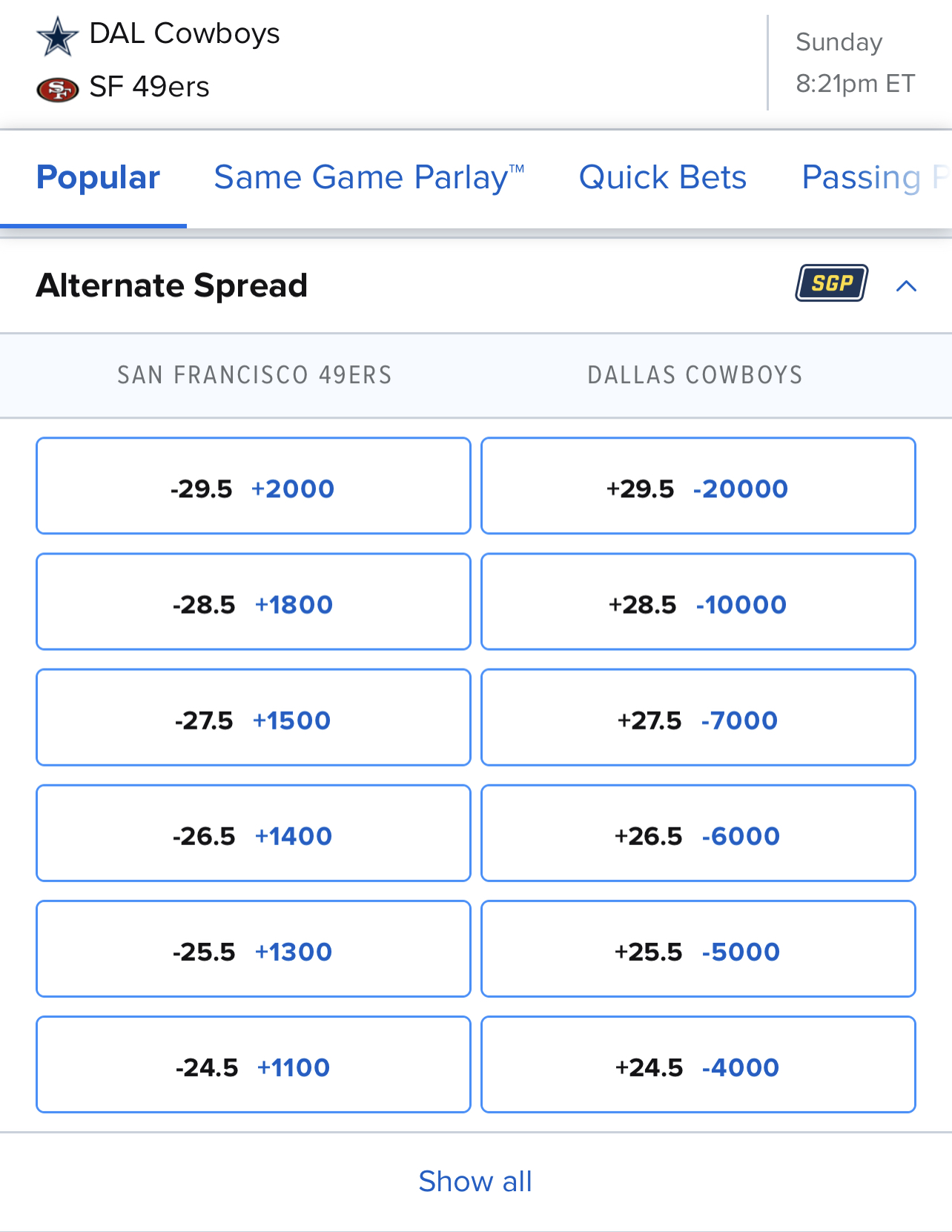The width and height of the screenshot is (952, 1232).
Task: Click the Dallas Cowboys star logo
Action: [x=58, y=33]
